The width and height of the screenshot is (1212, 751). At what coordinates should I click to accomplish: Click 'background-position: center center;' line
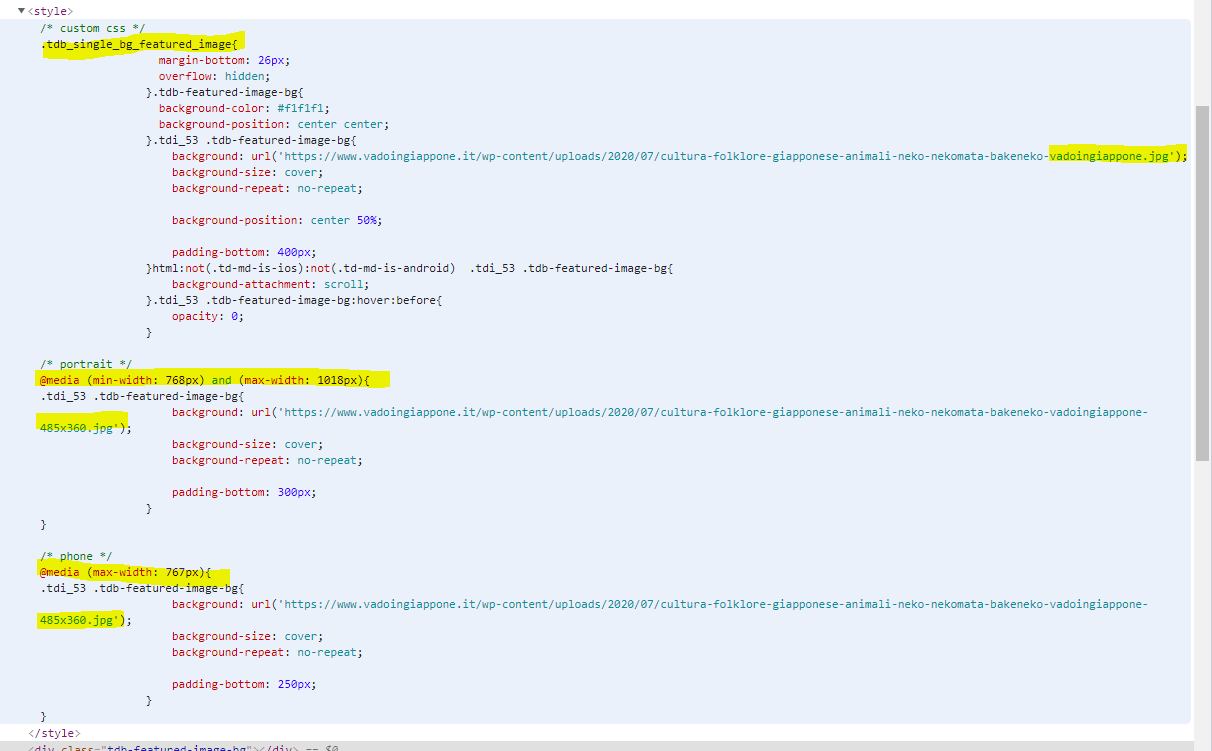point(273,124)
